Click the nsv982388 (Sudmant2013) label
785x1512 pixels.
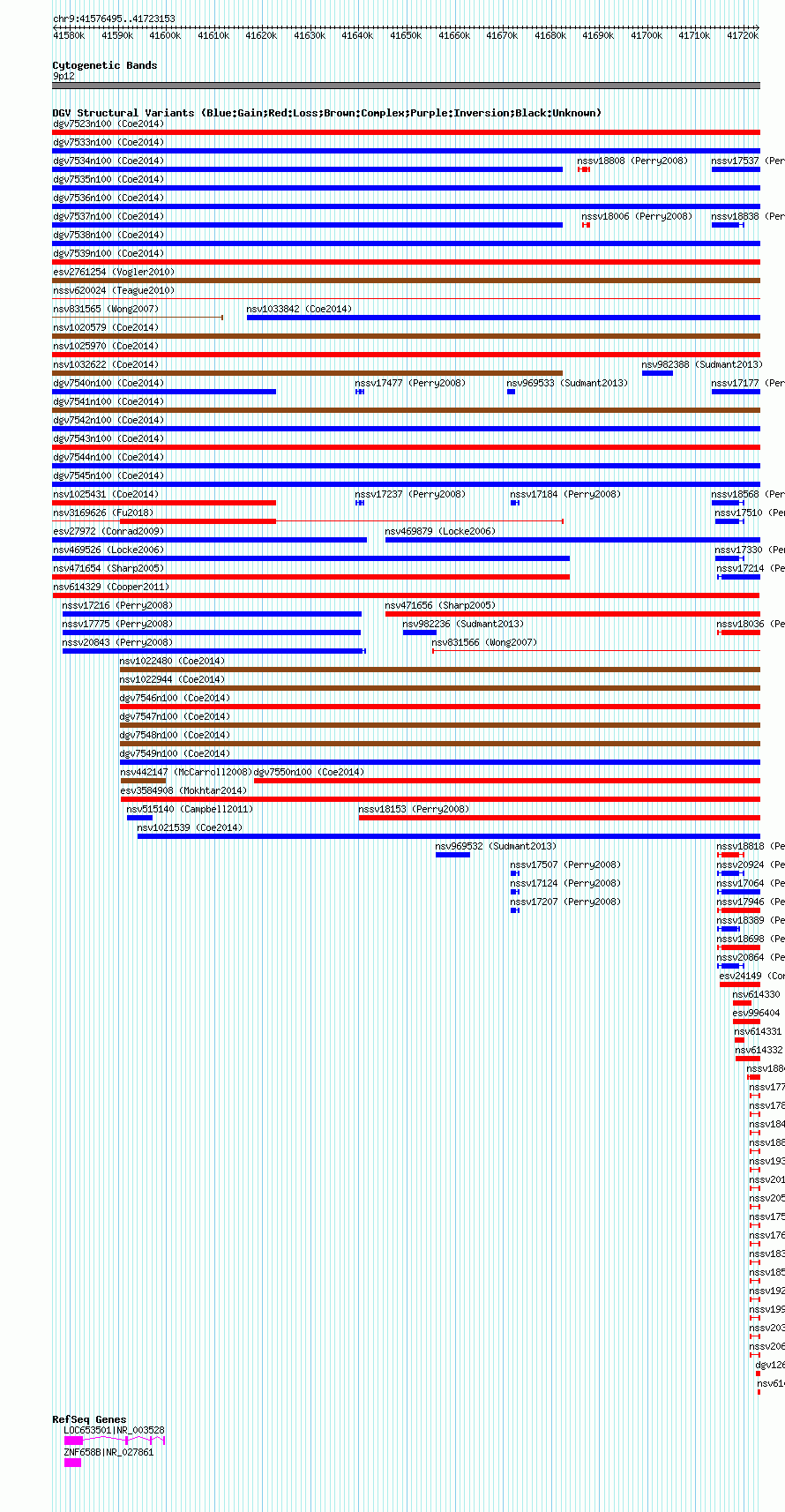point(702,364)
